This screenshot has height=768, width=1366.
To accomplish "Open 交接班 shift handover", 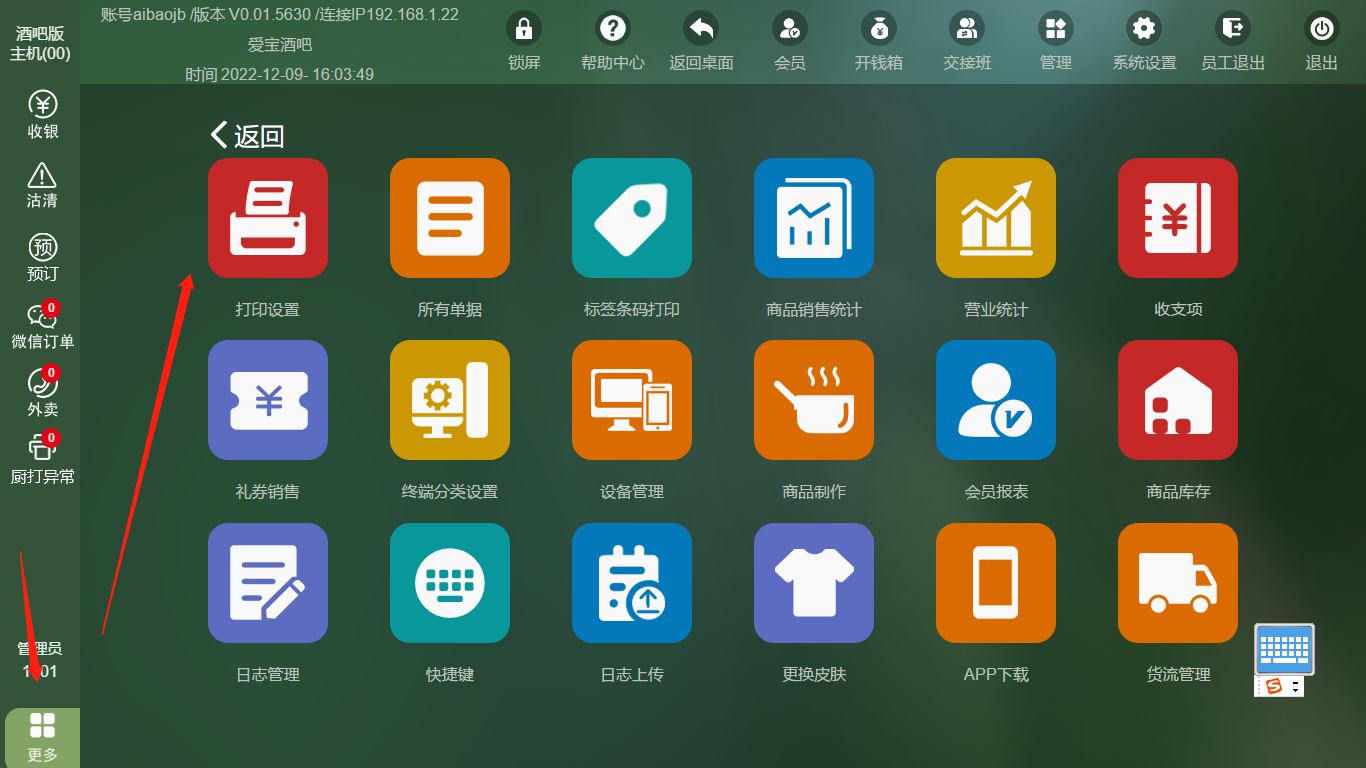I will (967, 41).
